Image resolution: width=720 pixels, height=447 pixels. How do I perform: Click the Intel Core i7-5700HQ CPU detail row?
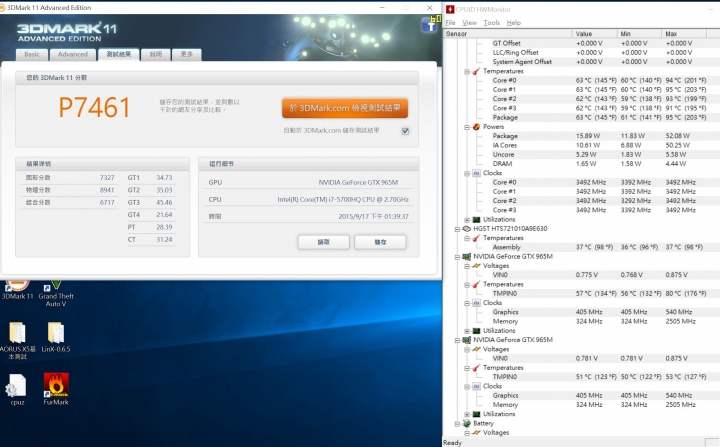click(309, 199)
